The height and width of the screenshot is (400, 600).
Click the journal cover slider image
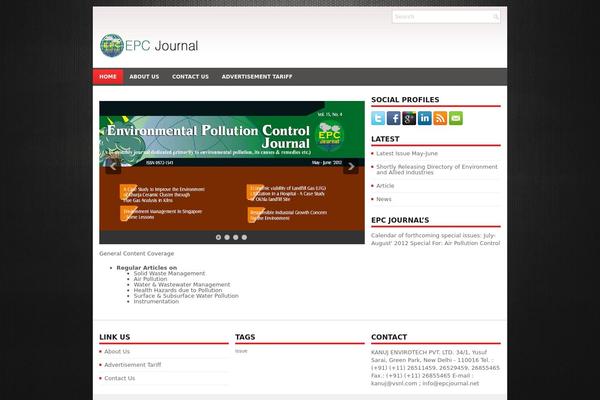(x=232, y=166)
